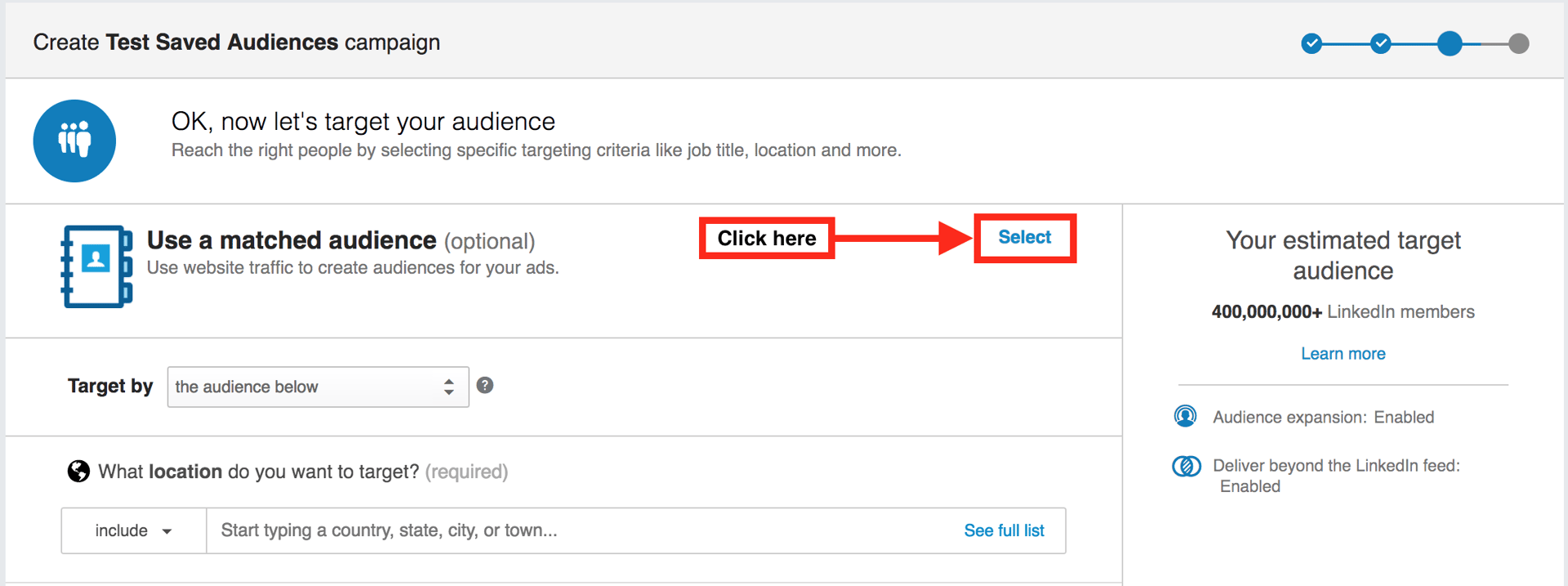Open the include/exclude location dropdown

133,530
